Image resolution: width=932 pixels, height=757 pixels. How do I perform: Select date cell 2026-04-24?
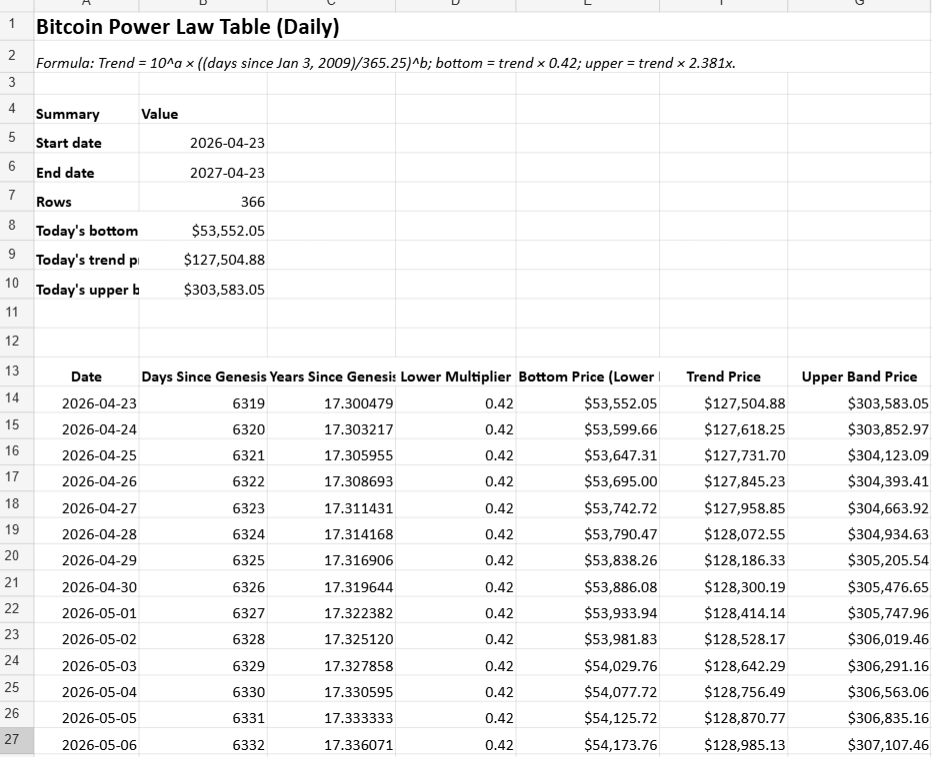[x=87, y=425]
